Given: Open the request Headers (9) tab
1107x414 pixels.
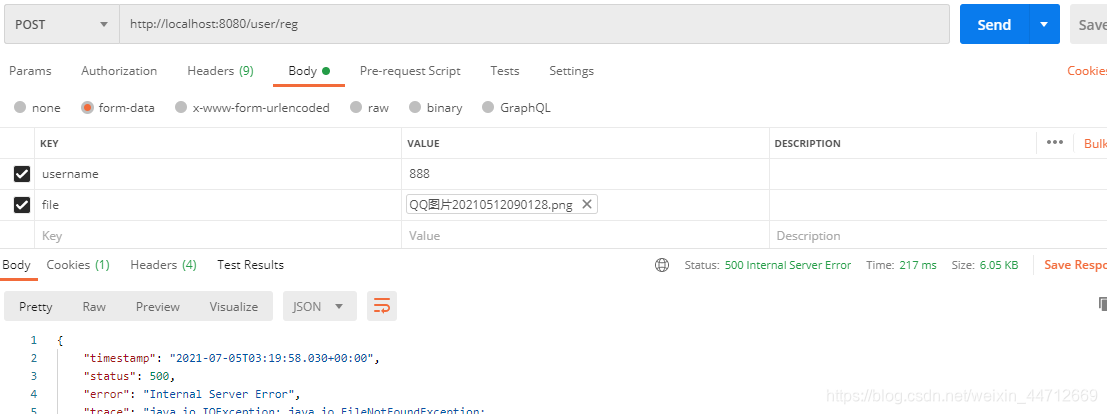Looking at the screenshot, I should (x=220, y=71).
